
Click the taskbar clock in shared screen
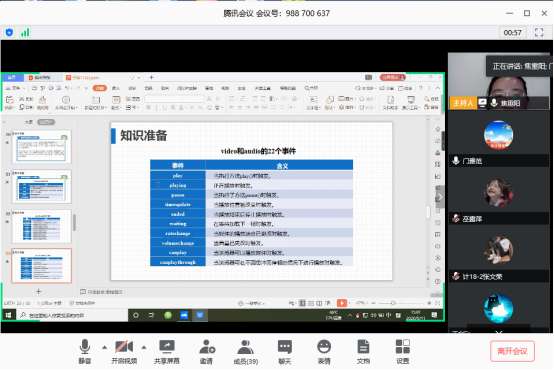(x=415, y=315)
